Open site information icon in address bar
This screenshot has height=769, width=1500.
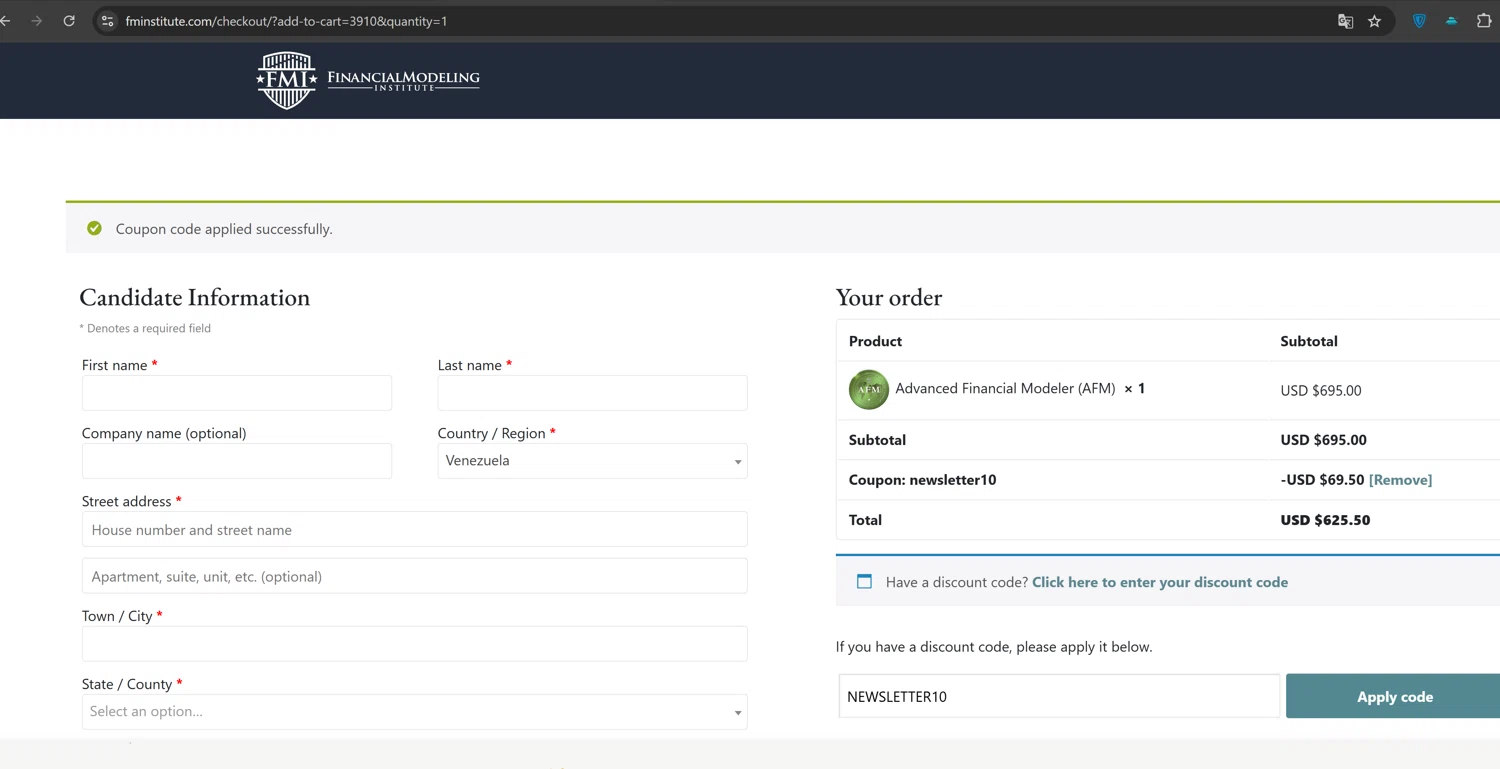108,21
